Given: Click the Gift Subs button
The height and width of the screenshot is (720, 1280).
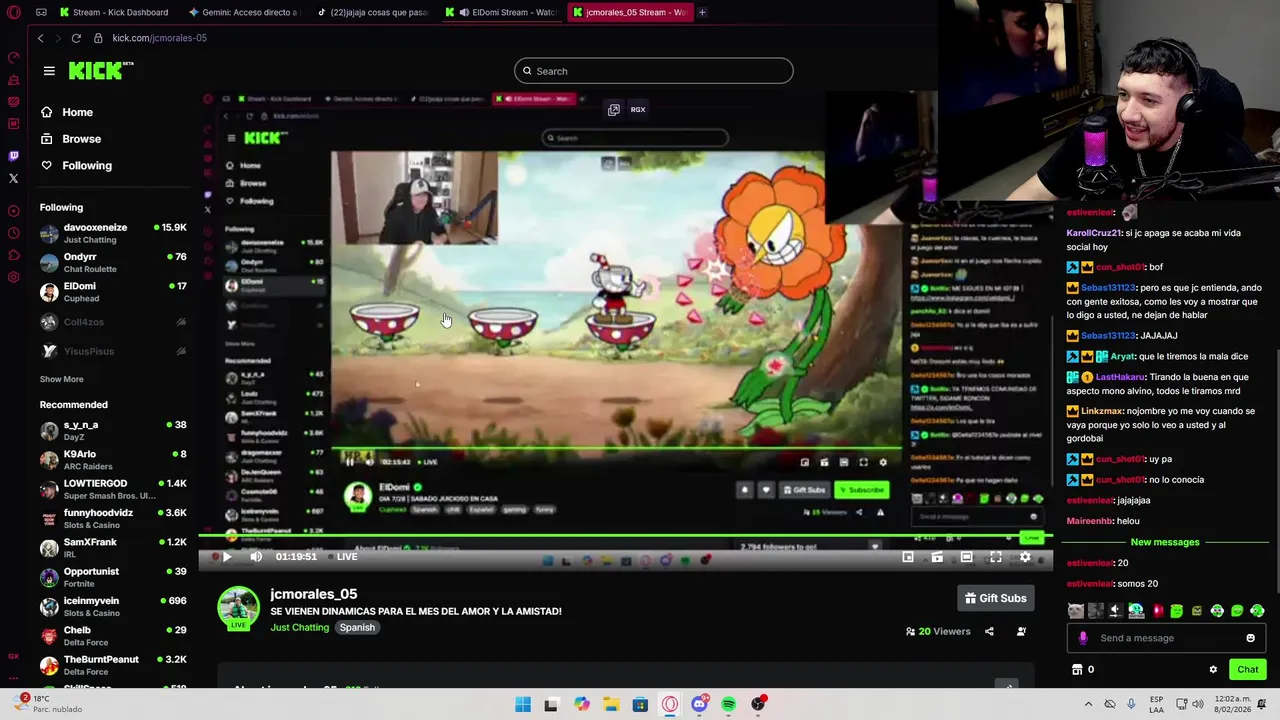Looking at the screenshot, I should (x=995, y=598).
